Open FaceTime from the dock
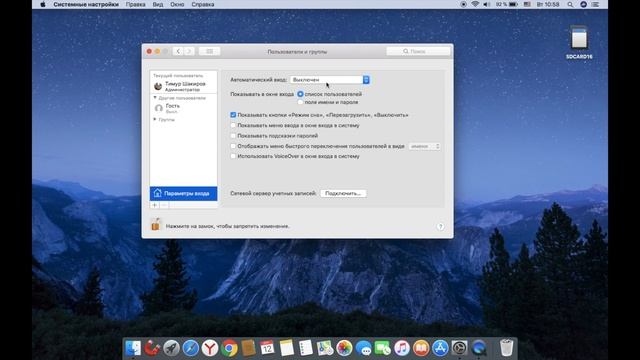 click(382, 348)
